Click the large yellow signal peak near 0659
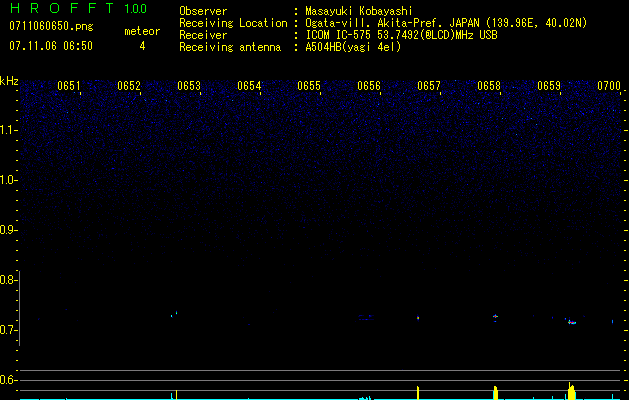 point(571,391)
